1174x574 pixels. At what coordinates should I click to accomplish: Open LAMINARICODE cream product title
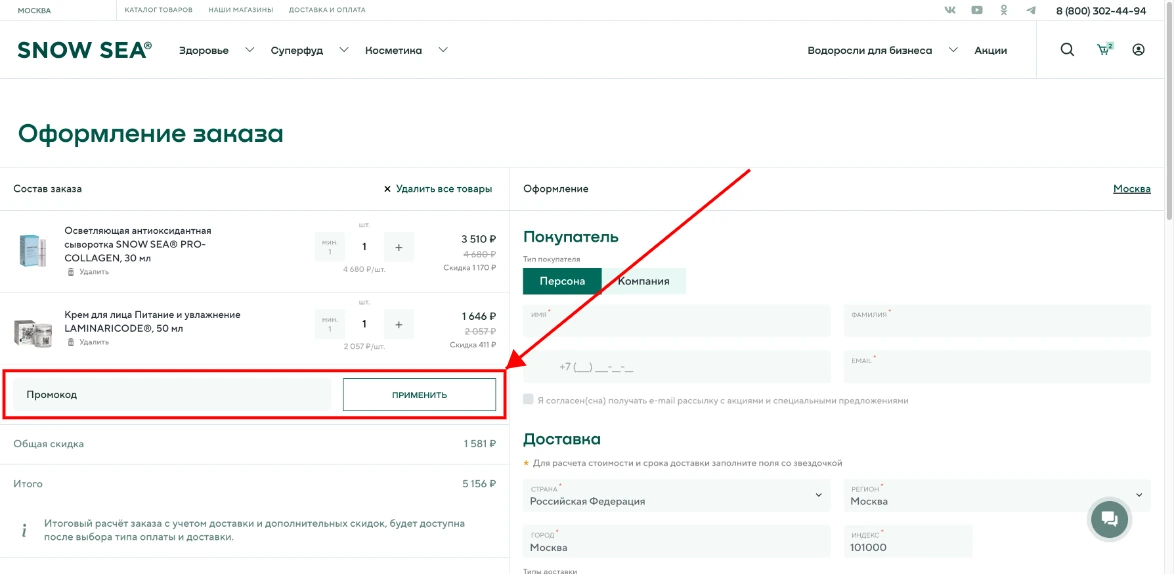[x=152, y=321]
